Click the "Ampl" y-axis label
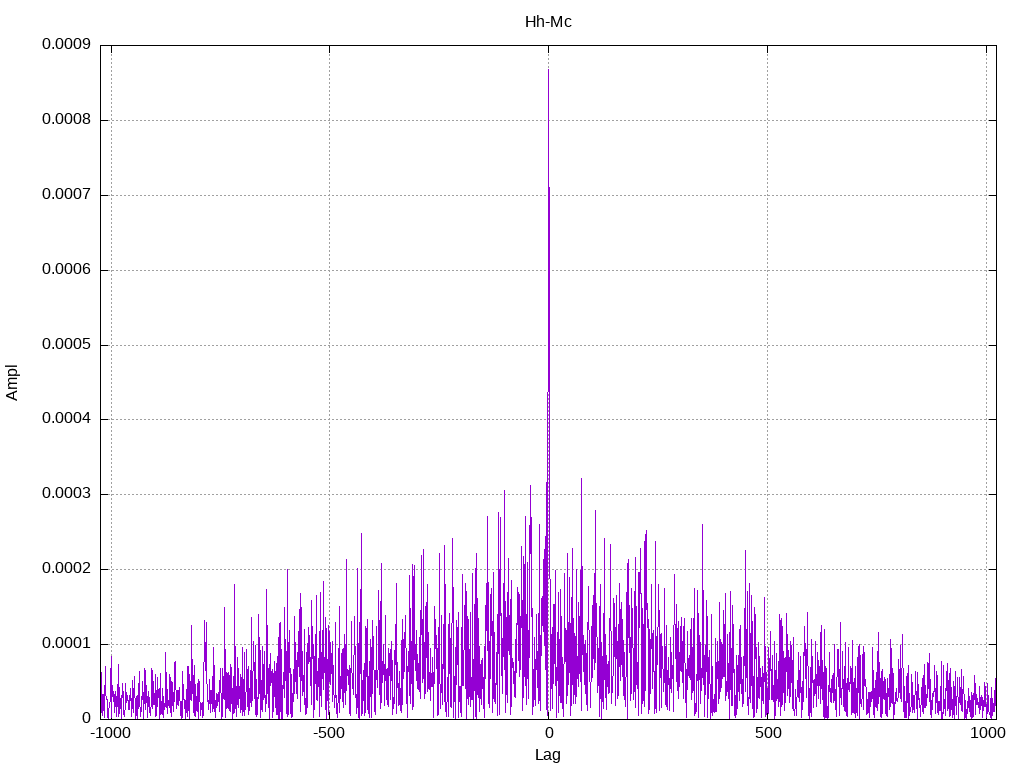The height and width of the screenshot is (768, 1024). tap(13, 382)
